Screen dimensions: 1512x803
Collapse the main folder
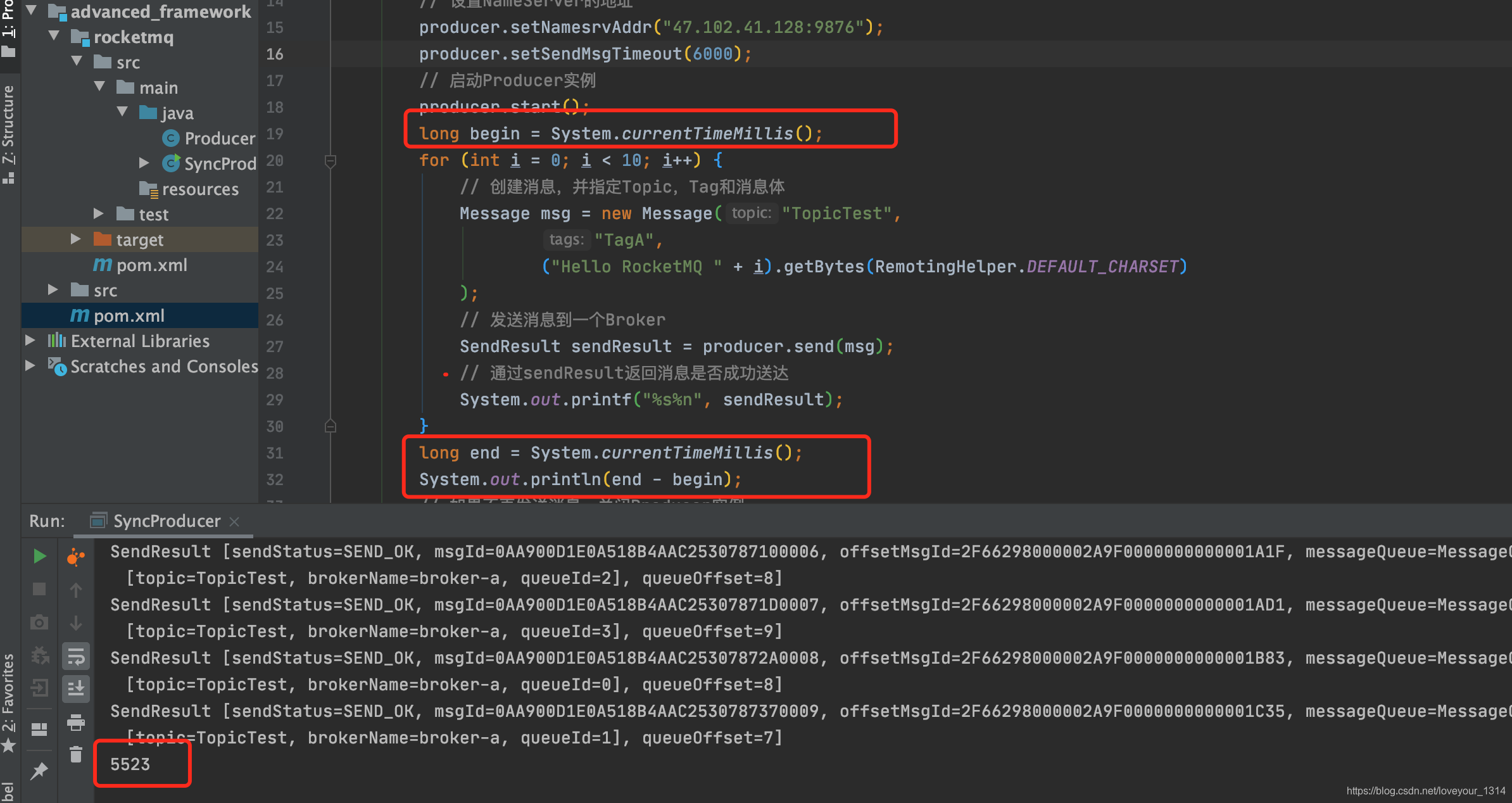click(x=99, y=87)
